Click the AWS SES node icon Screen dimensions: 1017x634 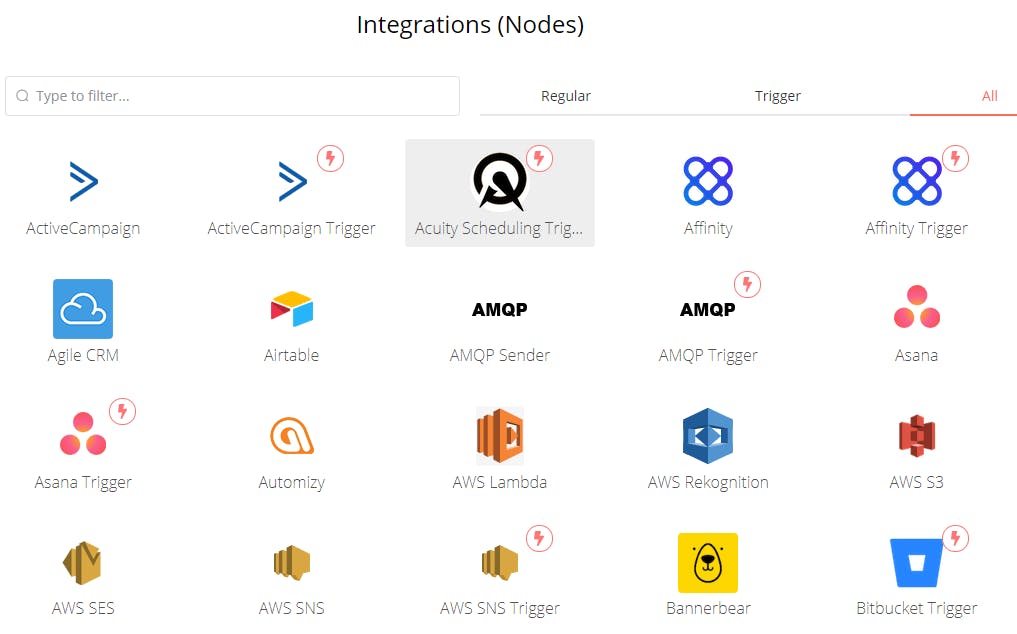83,562
